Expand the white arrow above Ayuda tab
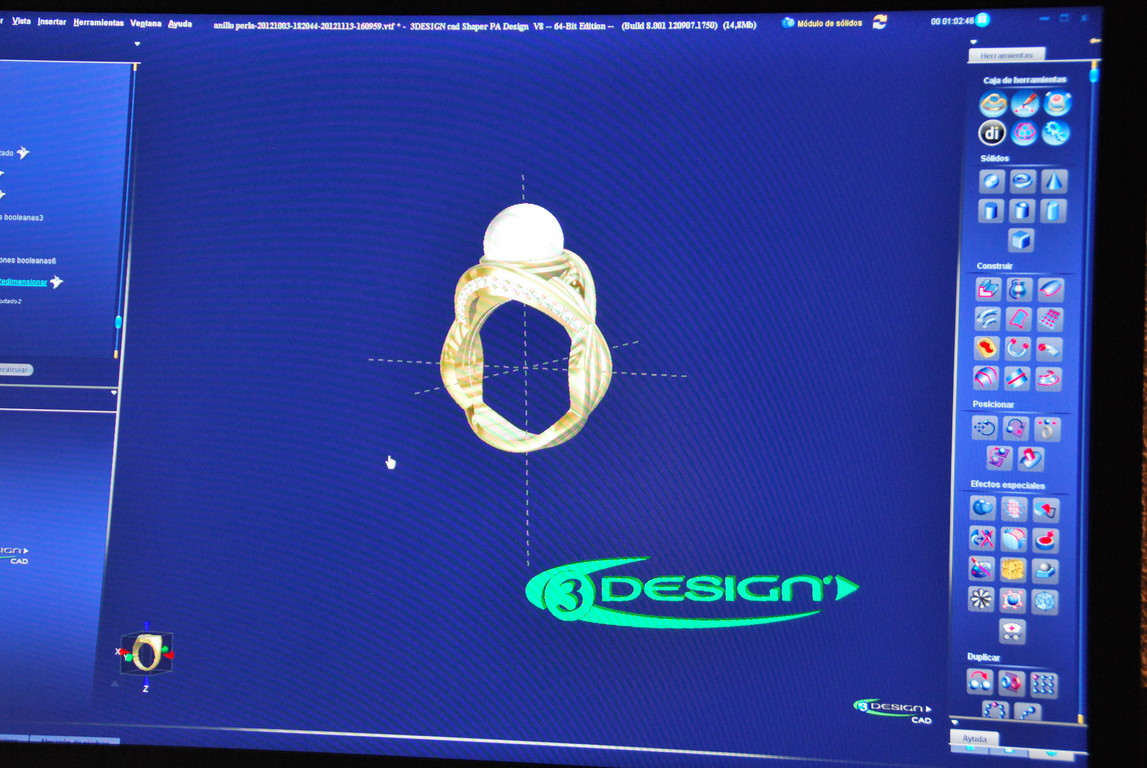The width and height of the screenshot is (1147, 768). [953, 721]
